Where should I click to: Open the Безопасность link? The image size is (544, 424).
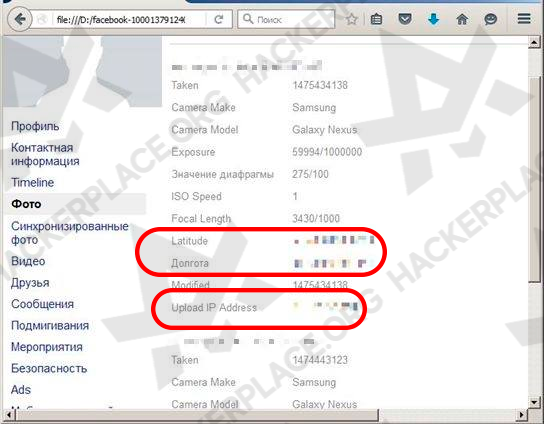click(x=49, y=368)
